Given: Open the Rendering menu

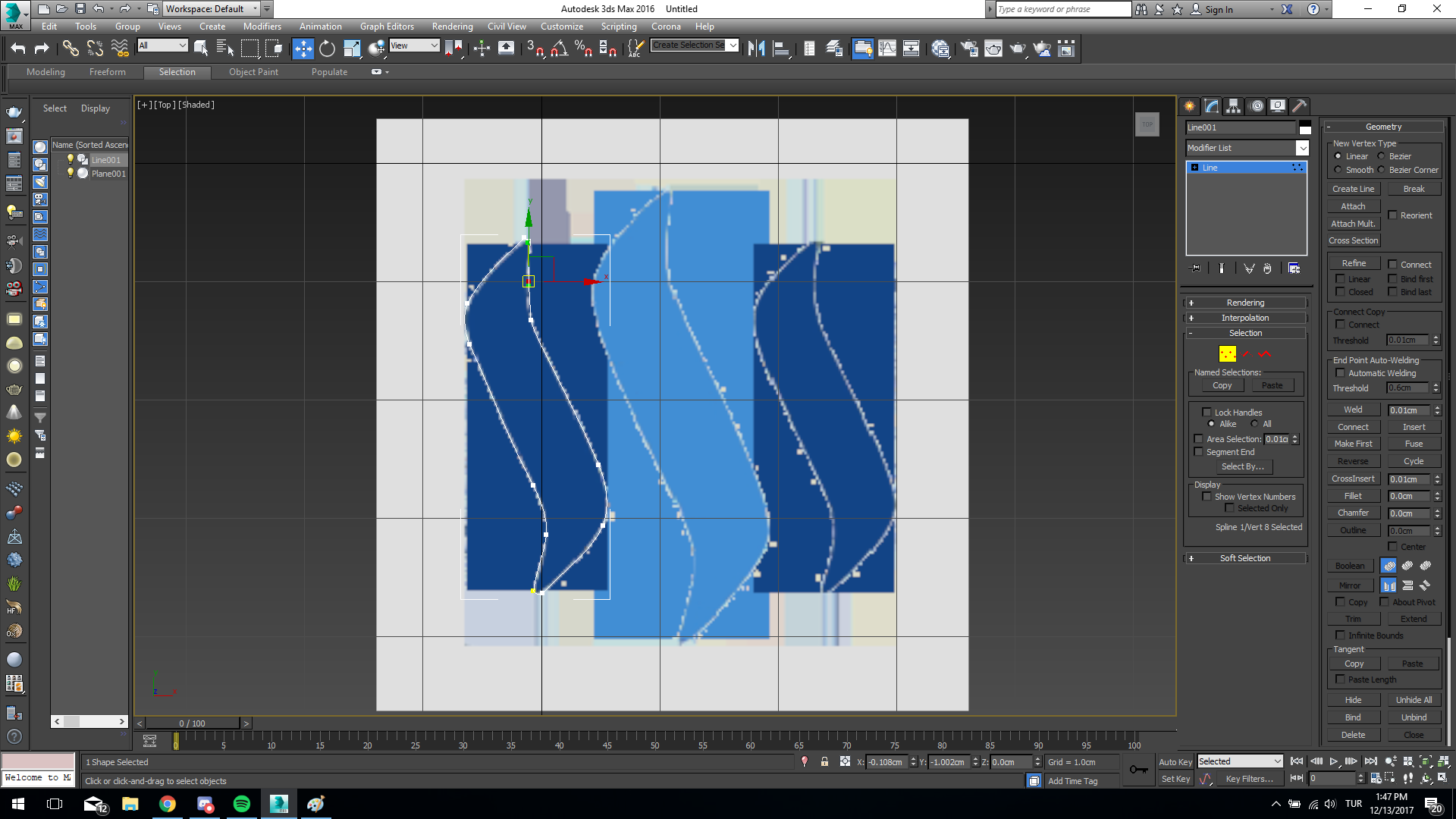Looking at the screenshot, I should click(x=452, y=27).
